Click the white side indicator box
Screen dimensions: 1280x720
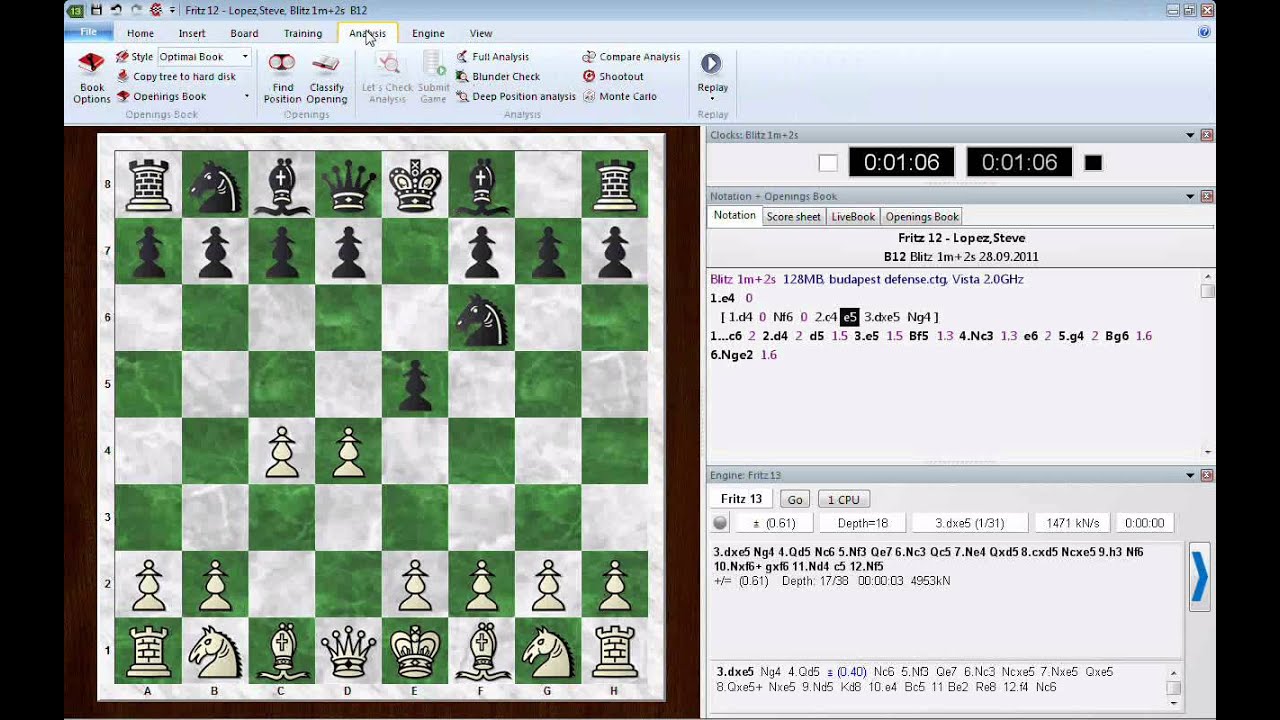coord(828,163)
